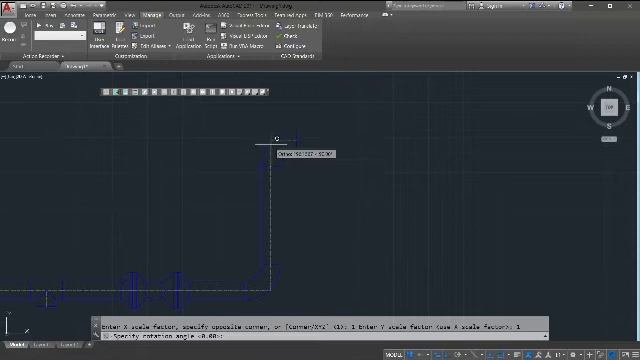
Task: Switch to the Layout1 tab
Action: click(x=41, y=345)
